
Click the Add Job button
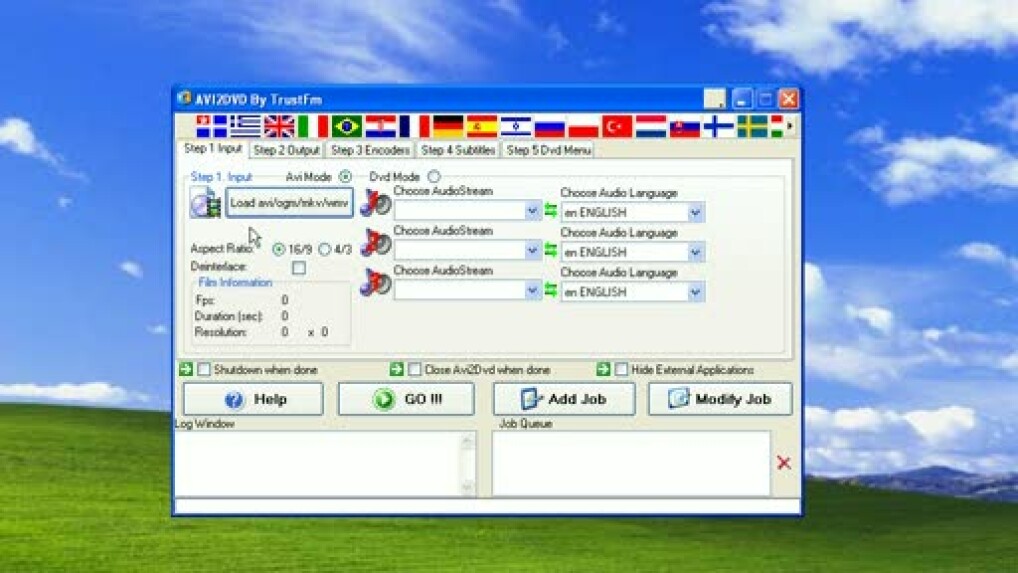pos(564,399)
